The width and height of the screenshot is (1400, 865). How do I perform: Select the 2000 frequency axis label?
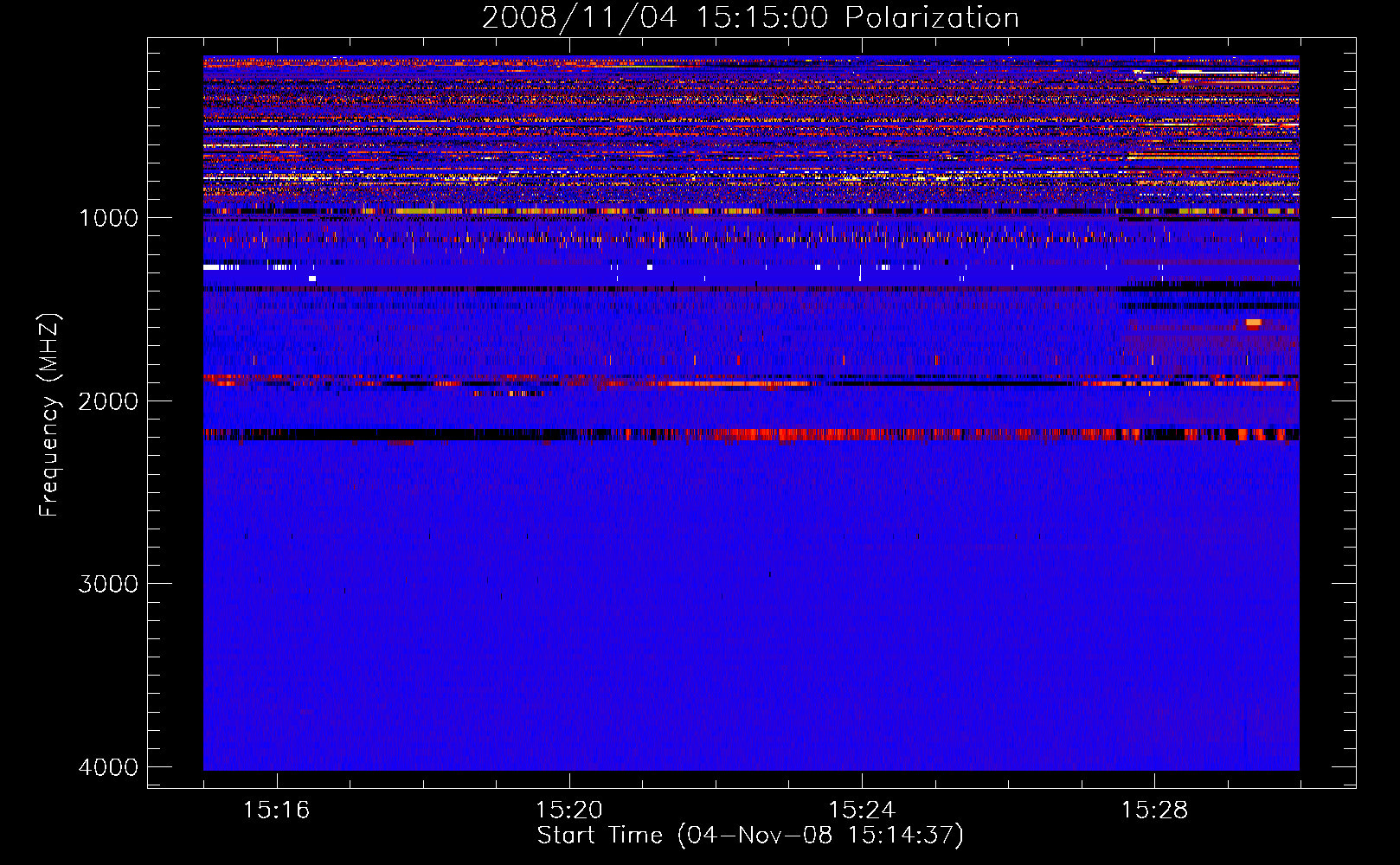tap(108, 401)
